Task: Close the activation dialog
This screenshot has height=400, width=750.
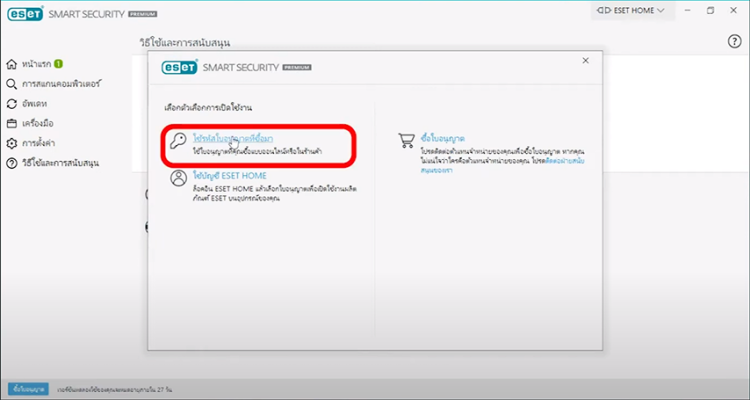Action: (585, 61)
